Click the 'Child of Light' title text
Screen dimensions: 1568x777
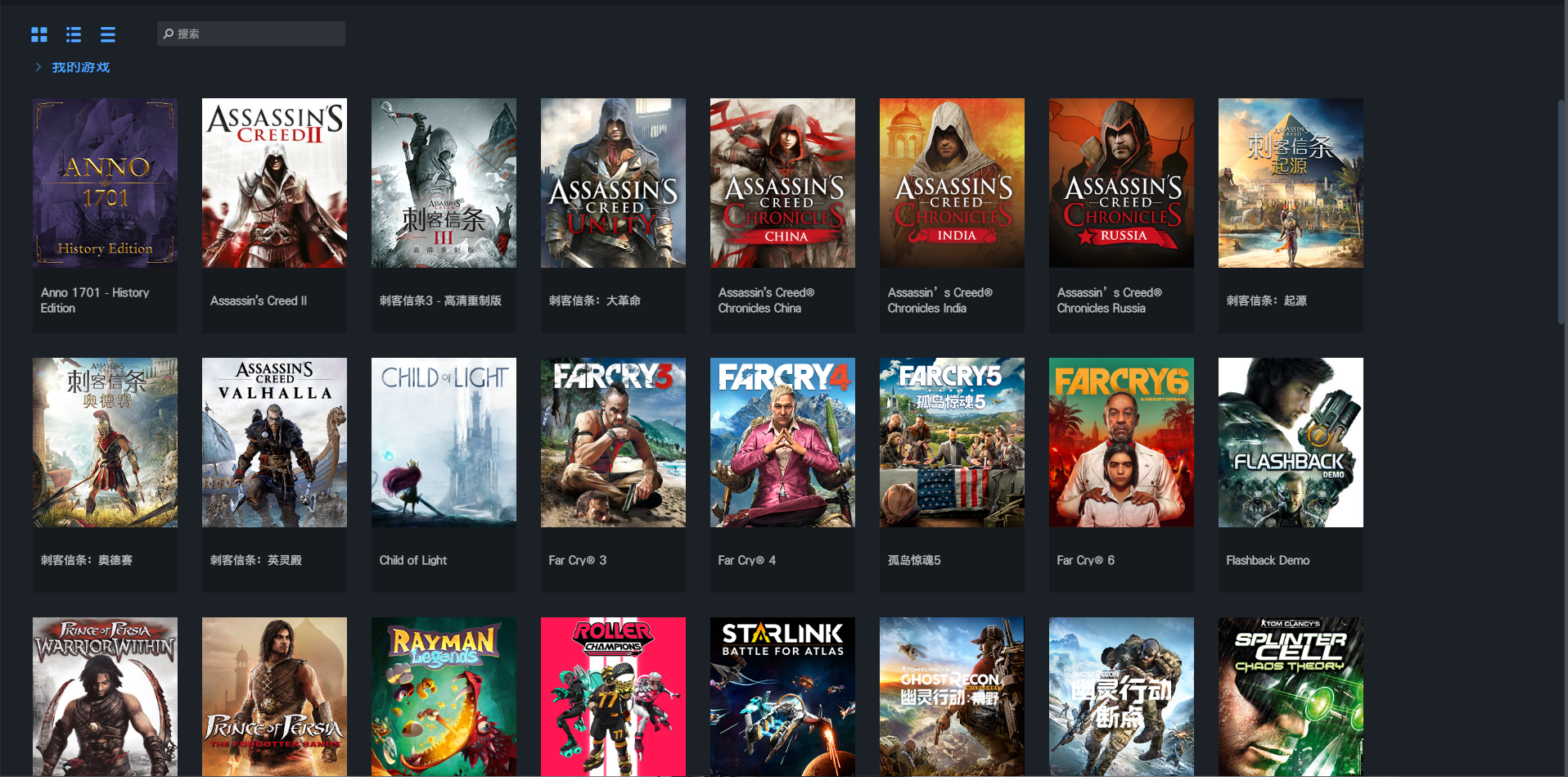[x=413, y=560]
